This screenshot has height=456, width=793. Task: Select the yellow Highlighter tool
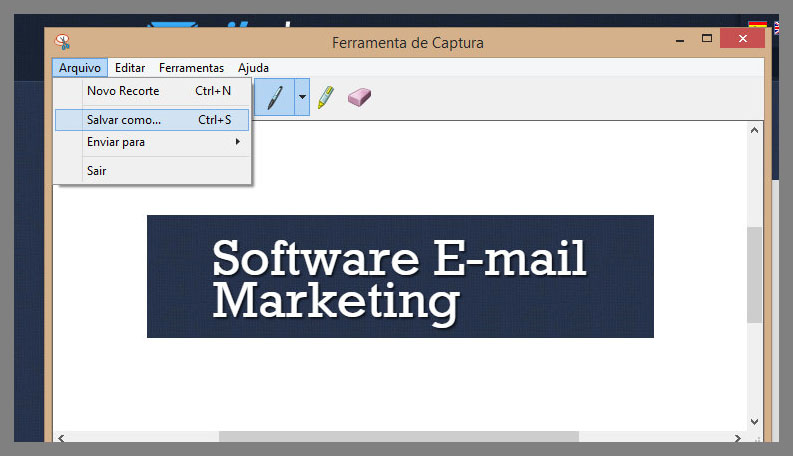coord(326,97)
